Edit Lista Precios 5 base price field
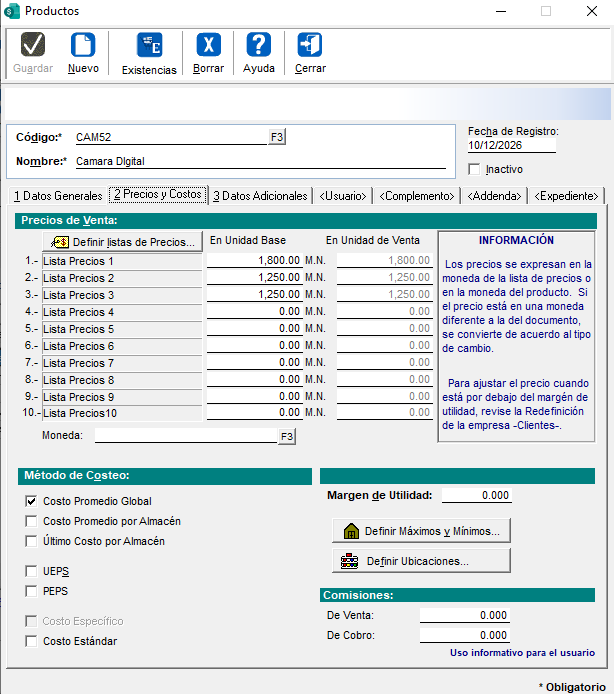The height and width of the screenshot is (694, 614). [x=255, y=328]
